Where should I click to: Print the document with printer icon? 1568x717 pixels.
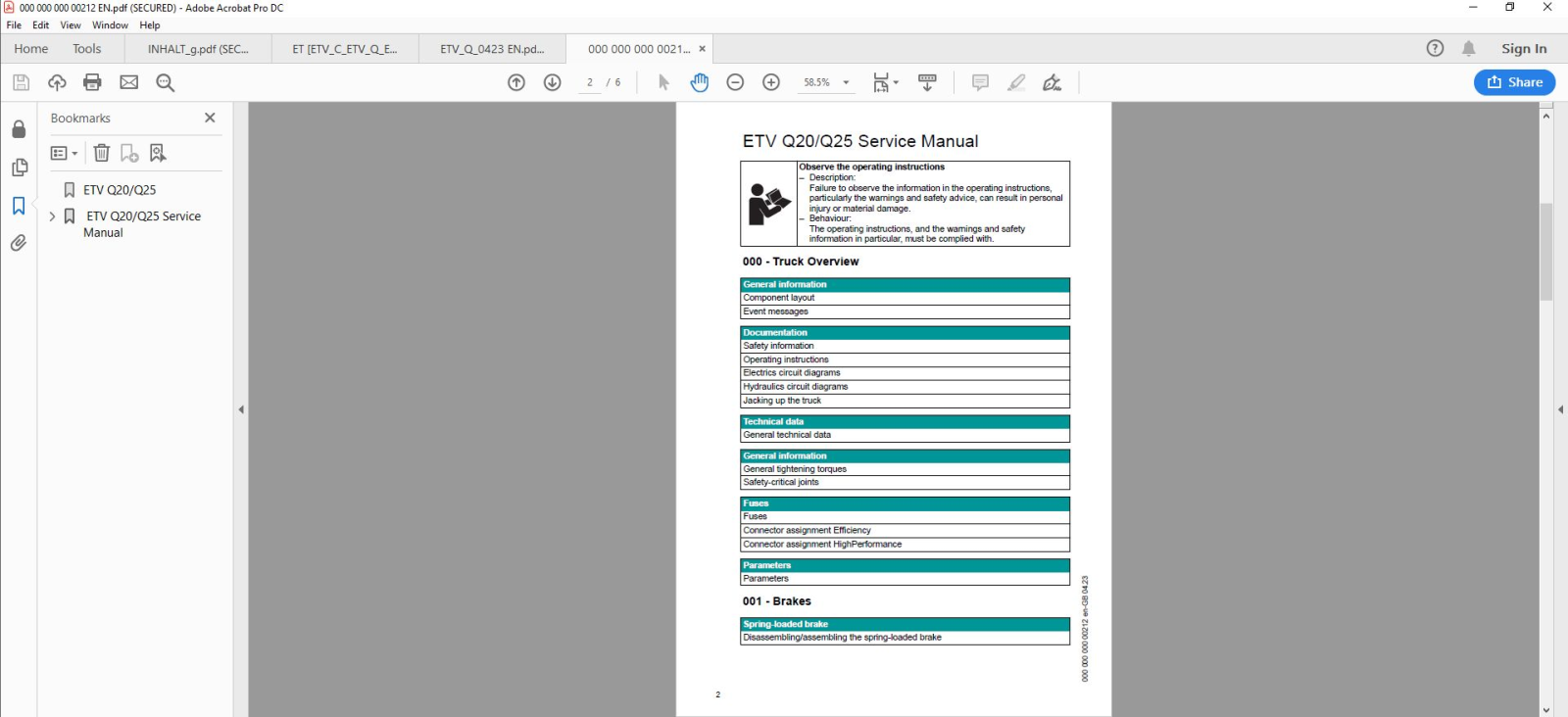92,82
